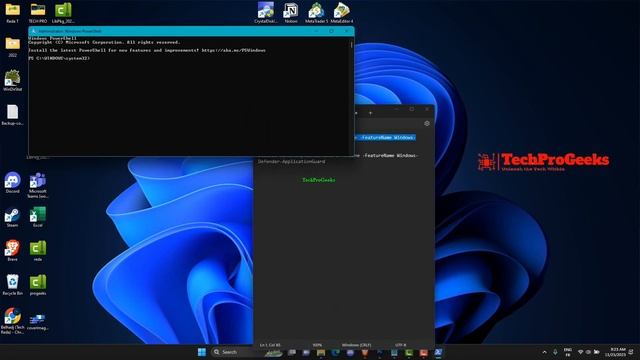Click the aka.ms/PSWindows link in PowerShell

click(x=234, y=50)
